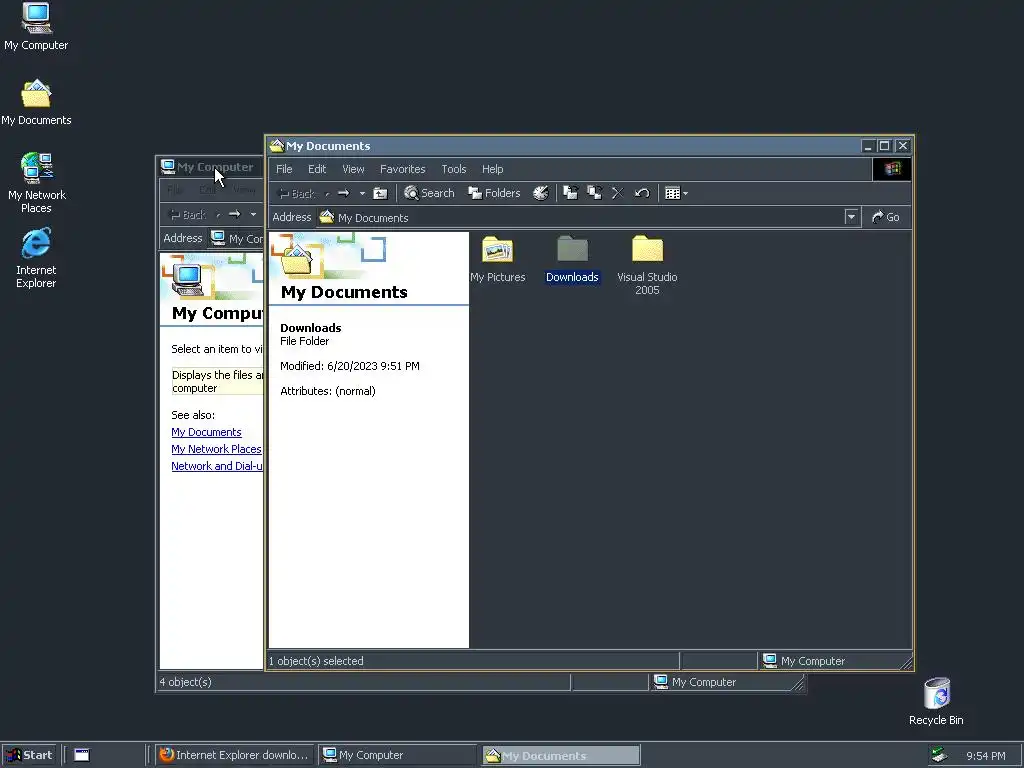Switch to My Computer taskbar button
Screen dimensions: 1024x768
pos(398,755)
